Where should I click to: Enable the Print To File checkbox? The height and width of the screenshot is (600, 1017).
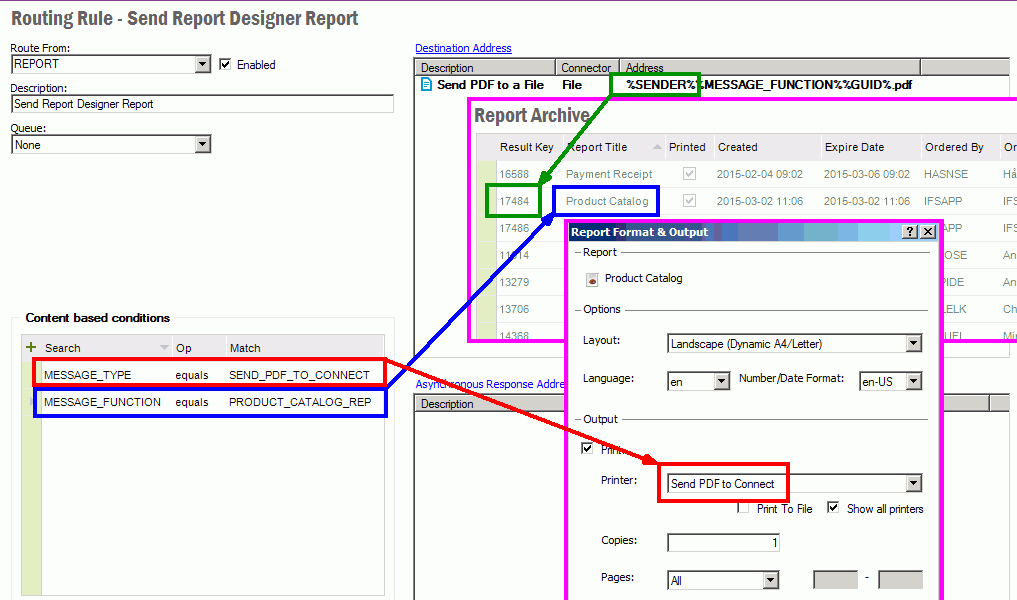(743, 509)
